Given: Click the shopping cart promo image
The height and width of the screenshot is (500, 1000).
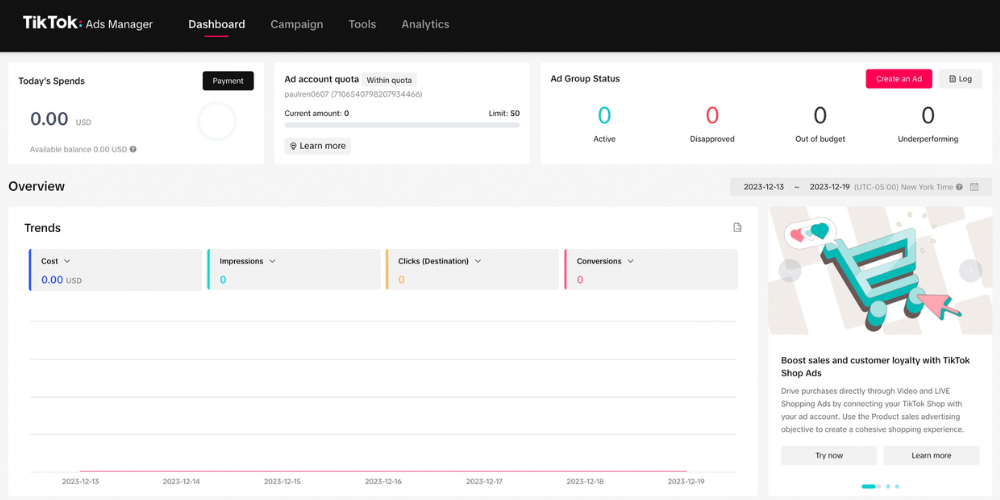Looking at the screenshot, I should [880, 270].
